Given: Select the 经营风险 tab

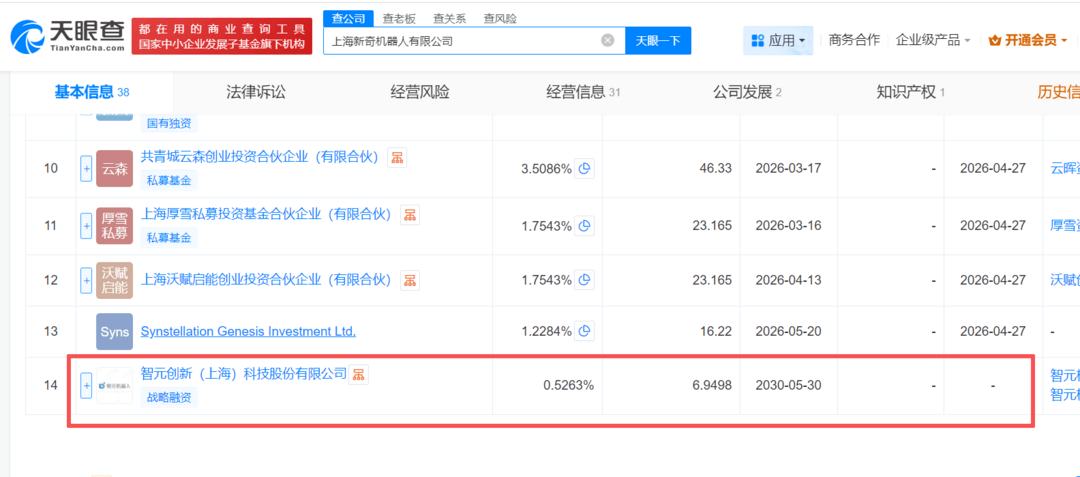Looking at the screenshot, I should [419, 92].
